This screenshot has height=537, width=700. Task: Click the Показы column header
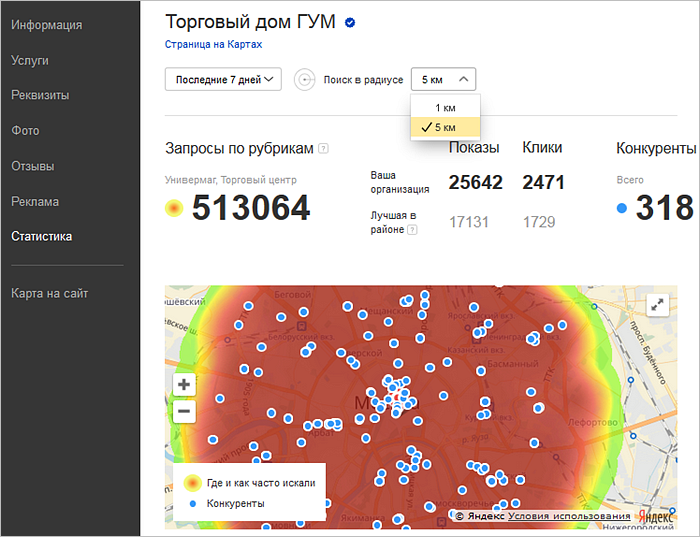coord(474,147)
